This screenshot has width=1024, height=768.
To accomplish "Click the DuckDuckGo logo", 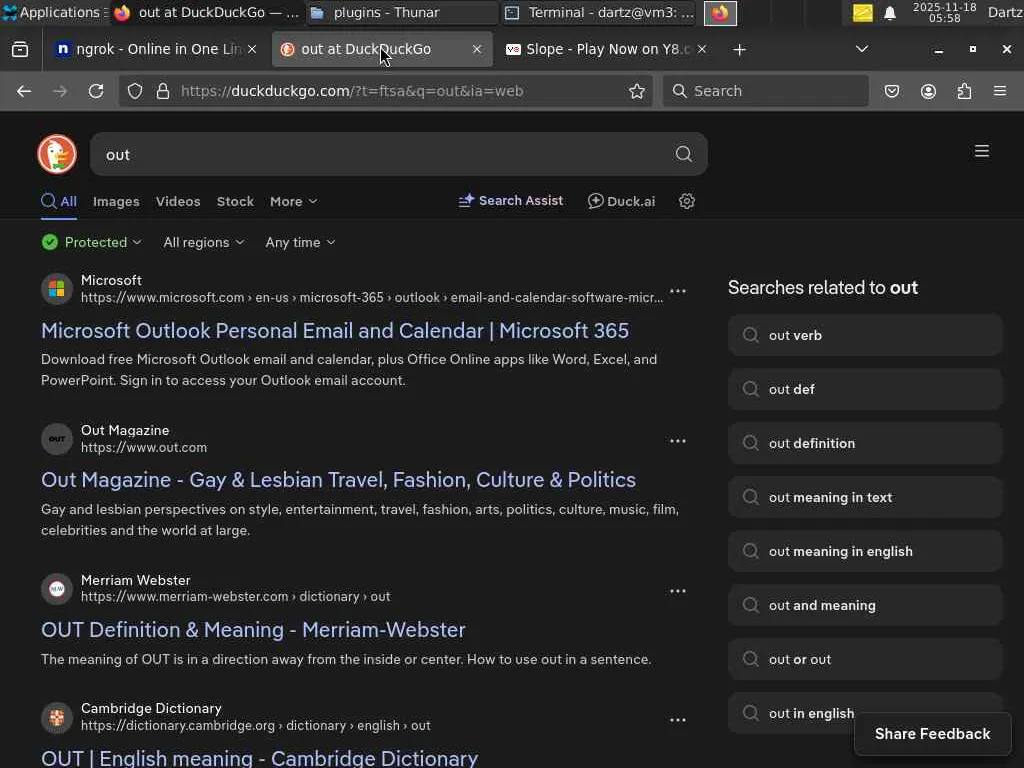I will 57,154.
